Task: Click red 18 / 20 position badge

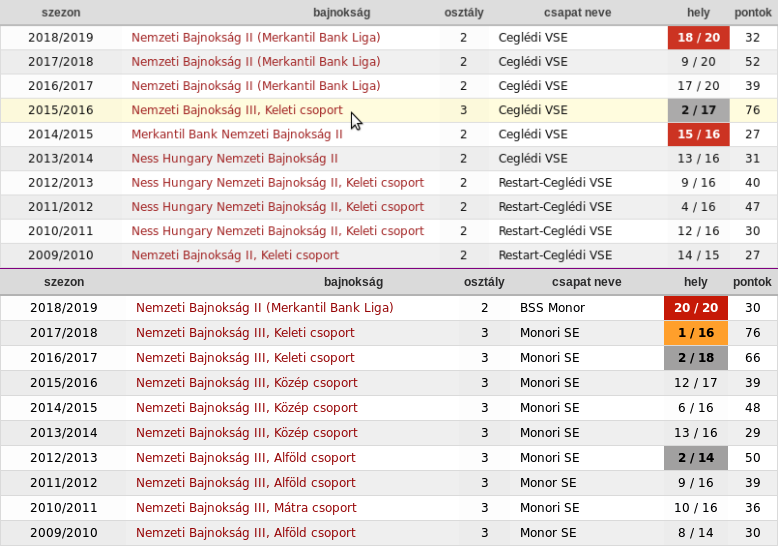Action: tap(699, 38)
